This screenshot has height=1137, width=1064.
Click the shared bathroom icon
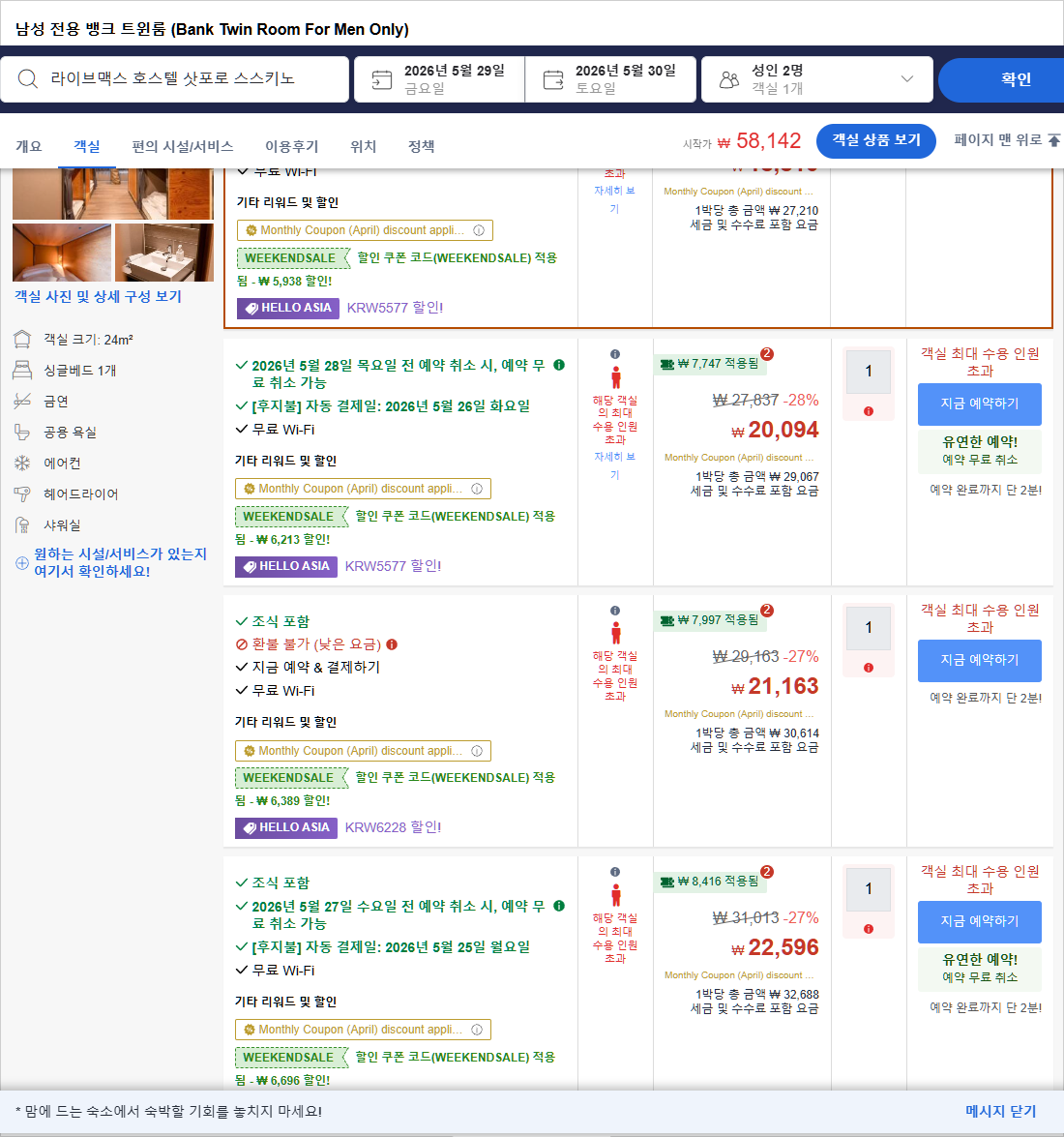(22, 433)
